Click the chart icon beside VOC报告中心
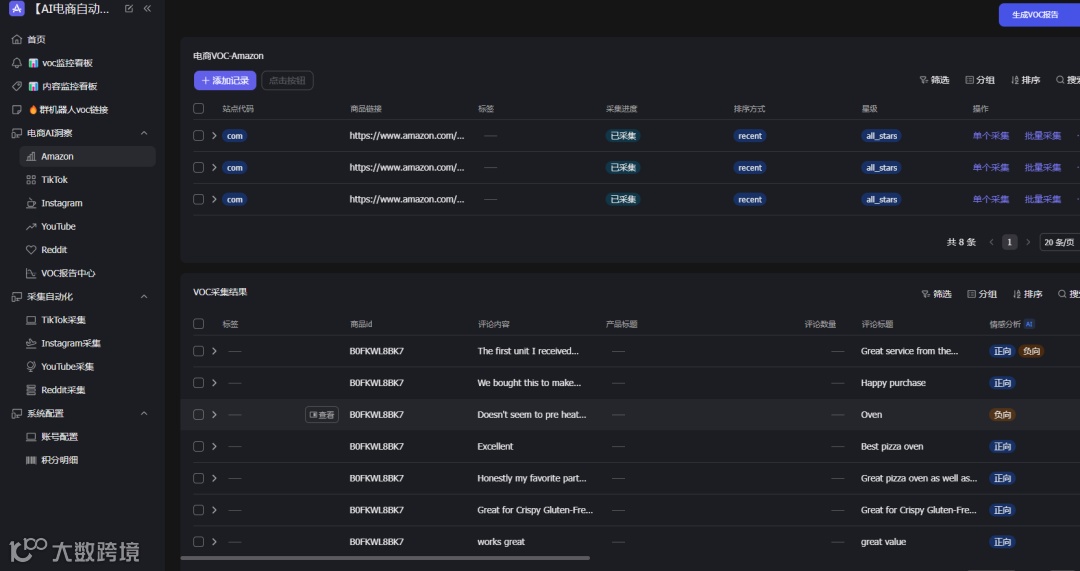Screen dimensions: 1080x571 coord(31,273)
